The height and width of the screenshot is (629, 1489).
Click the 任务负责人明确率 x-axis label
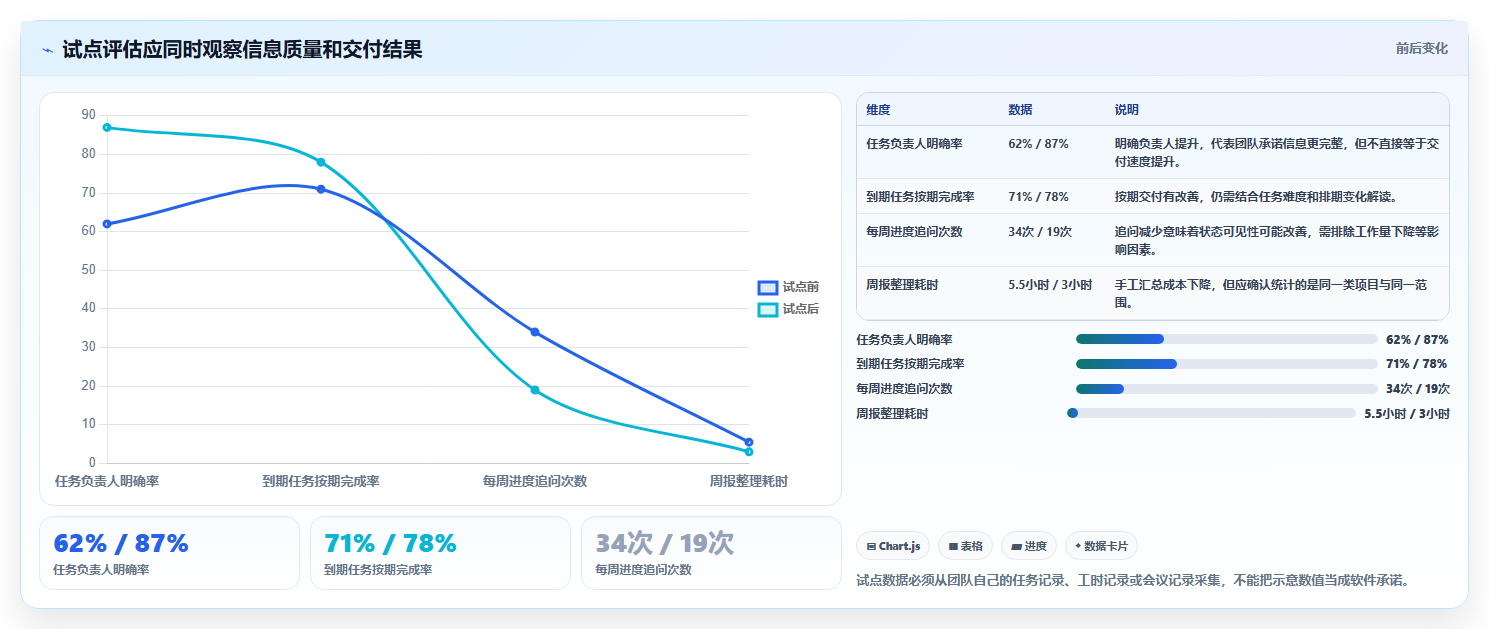(x=107, y=481)
